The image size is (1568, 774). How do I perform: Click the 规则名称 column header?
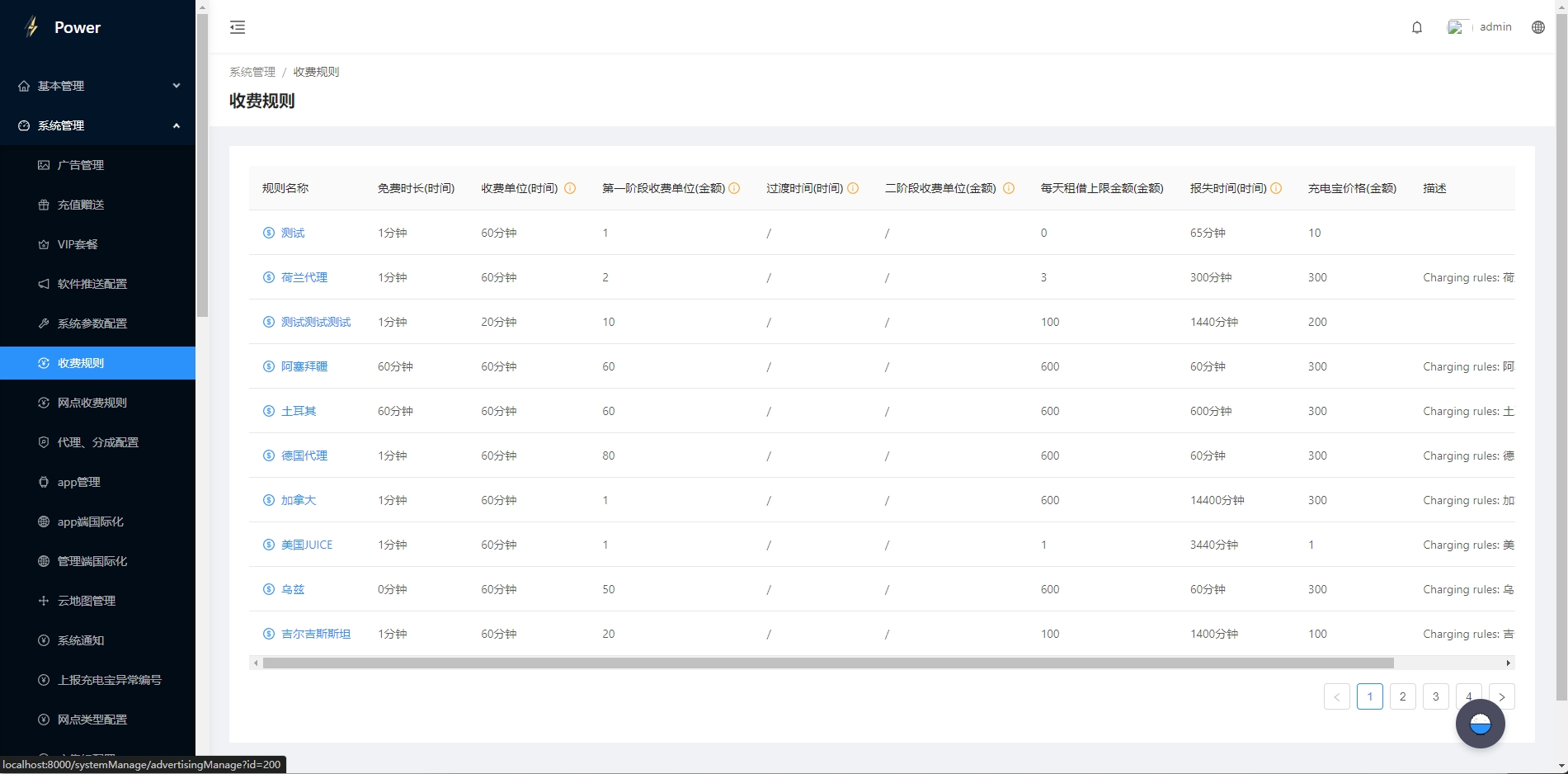(x=285, y=188)
